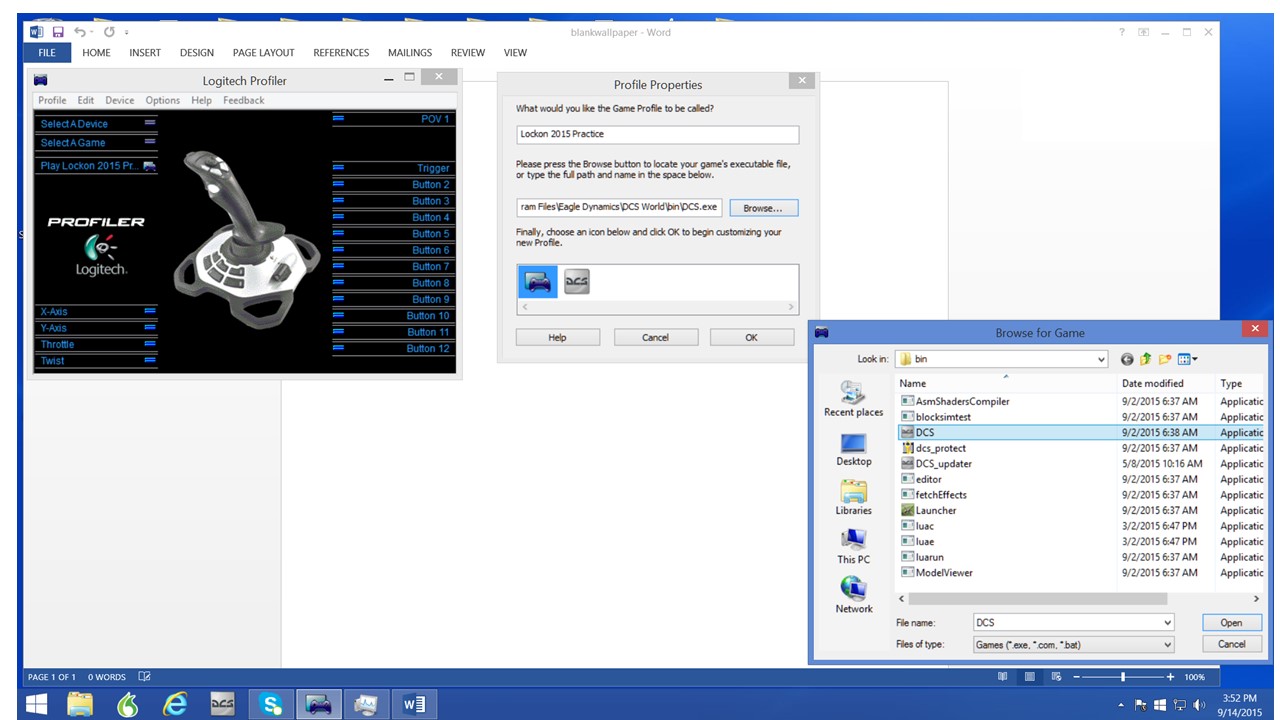1280x720 pixels.
Task: Open Select A Device menu in Profiler
Action: [97, 124]
